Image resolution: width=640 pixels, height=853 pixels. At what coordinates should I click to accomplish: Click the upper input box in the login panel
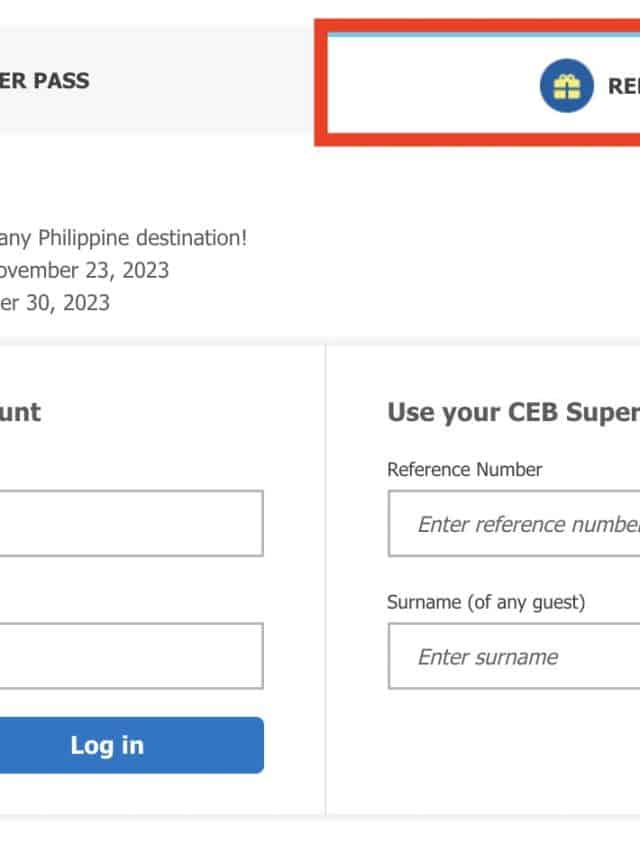[x=130, y=523]
